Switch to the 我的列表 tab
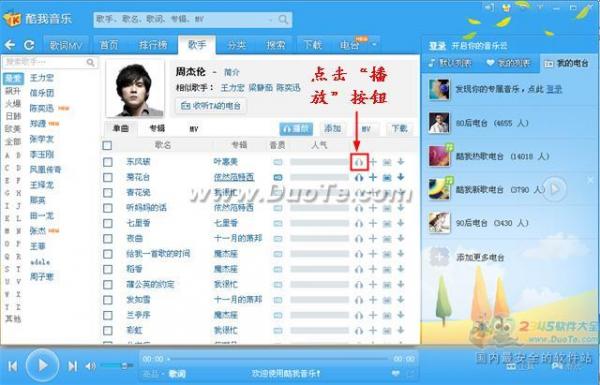The image size is (600, 385). coord(509,63)
